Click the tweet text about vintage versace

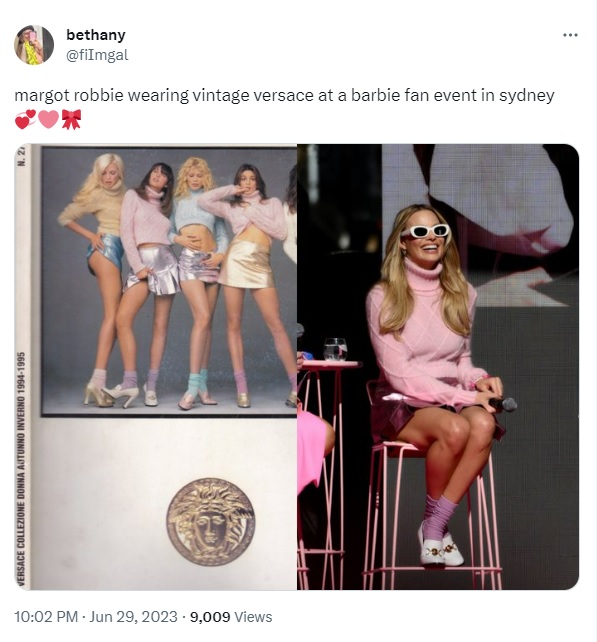284,95
